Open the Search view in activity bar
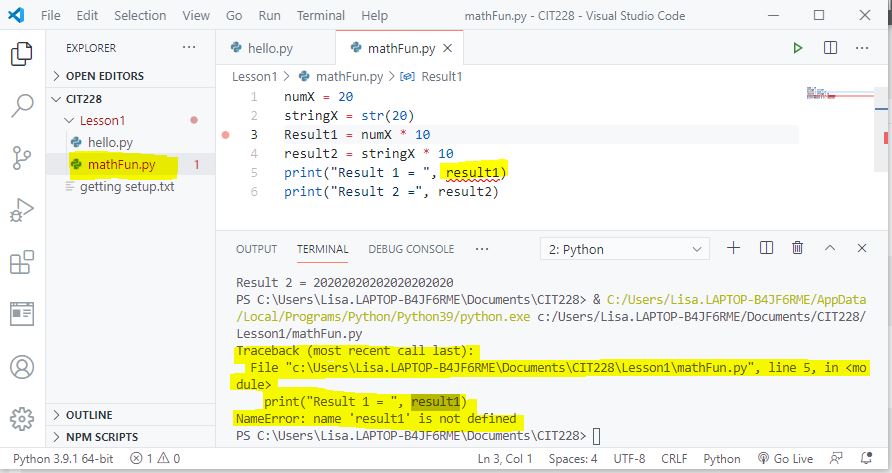 pos(22,106)
